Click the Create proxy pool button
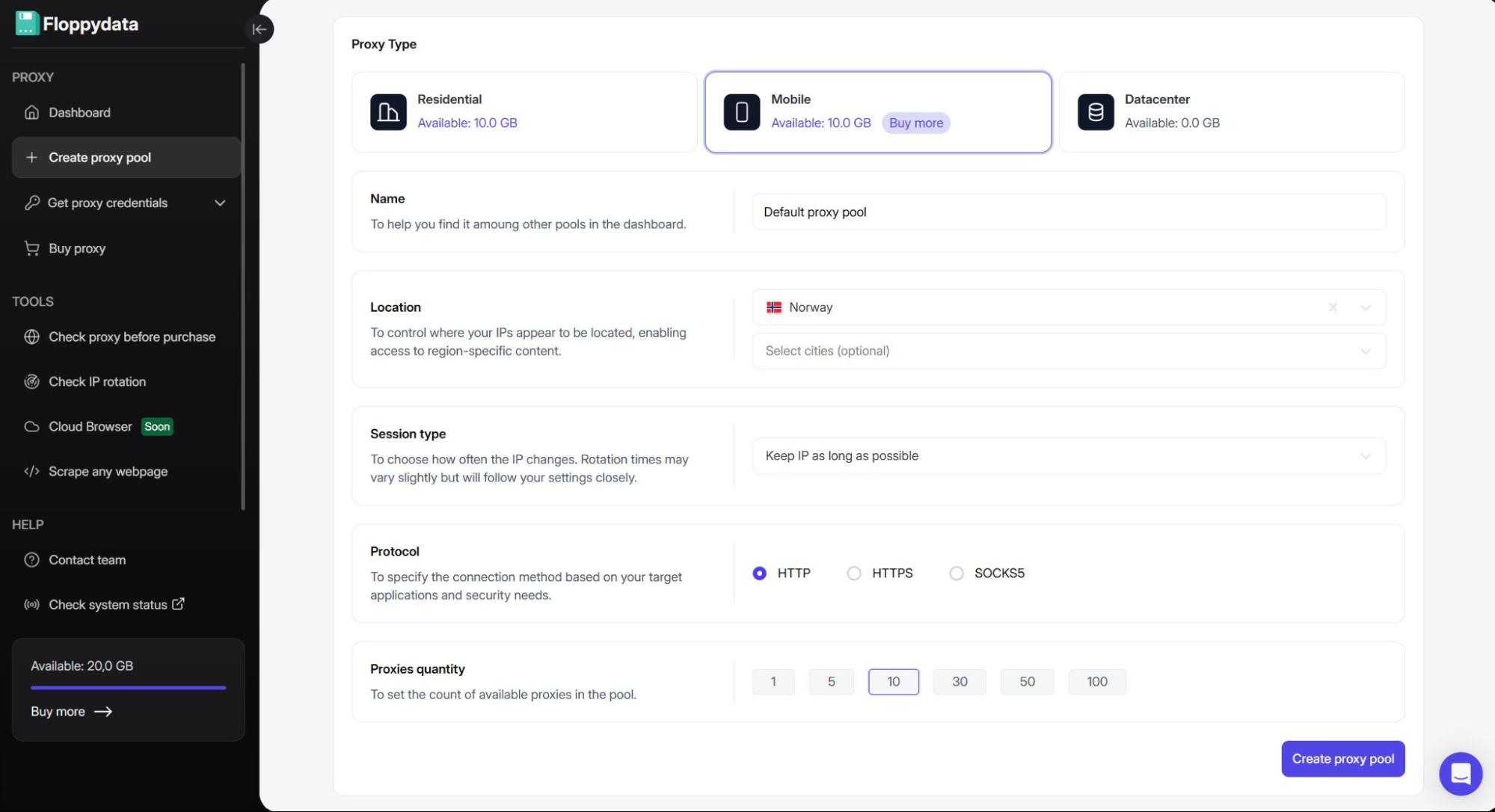The width and height of the screenshot is (1495, 812). click(x=1342, y=758)
